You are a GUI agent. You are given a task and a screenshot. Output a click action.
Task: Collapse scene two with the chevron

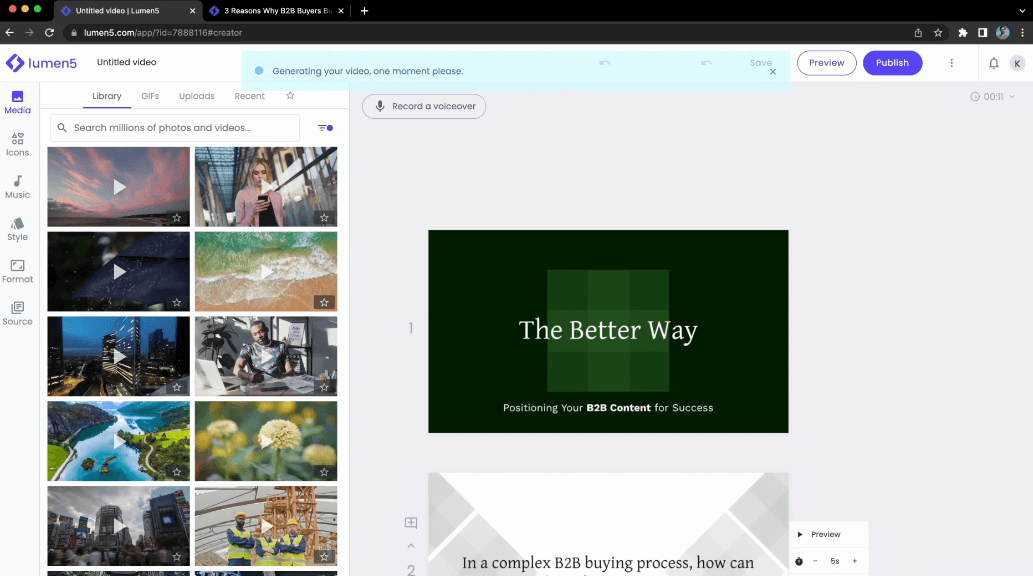tap(410, 545)
